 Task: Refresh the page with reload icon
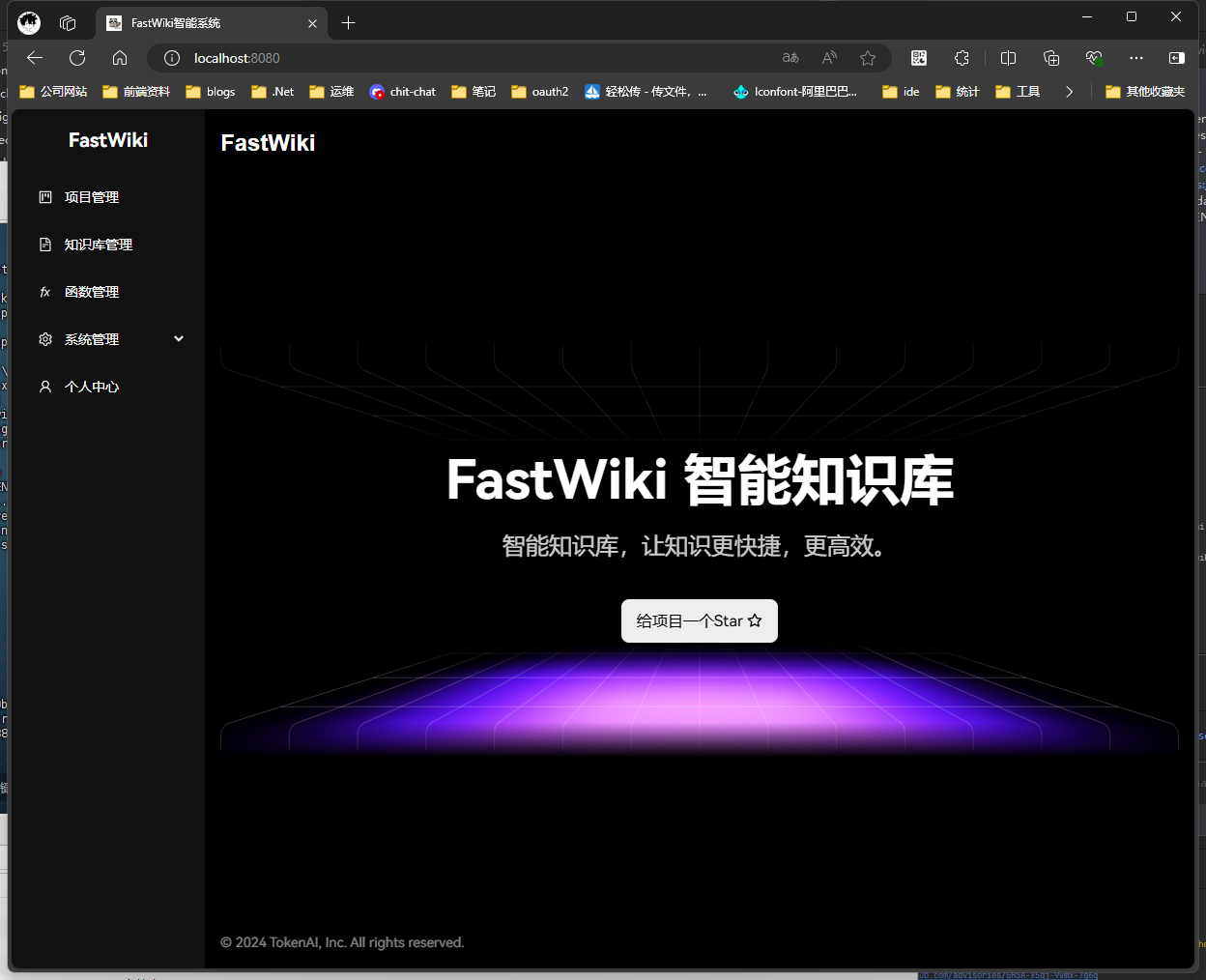coord(77,58)
